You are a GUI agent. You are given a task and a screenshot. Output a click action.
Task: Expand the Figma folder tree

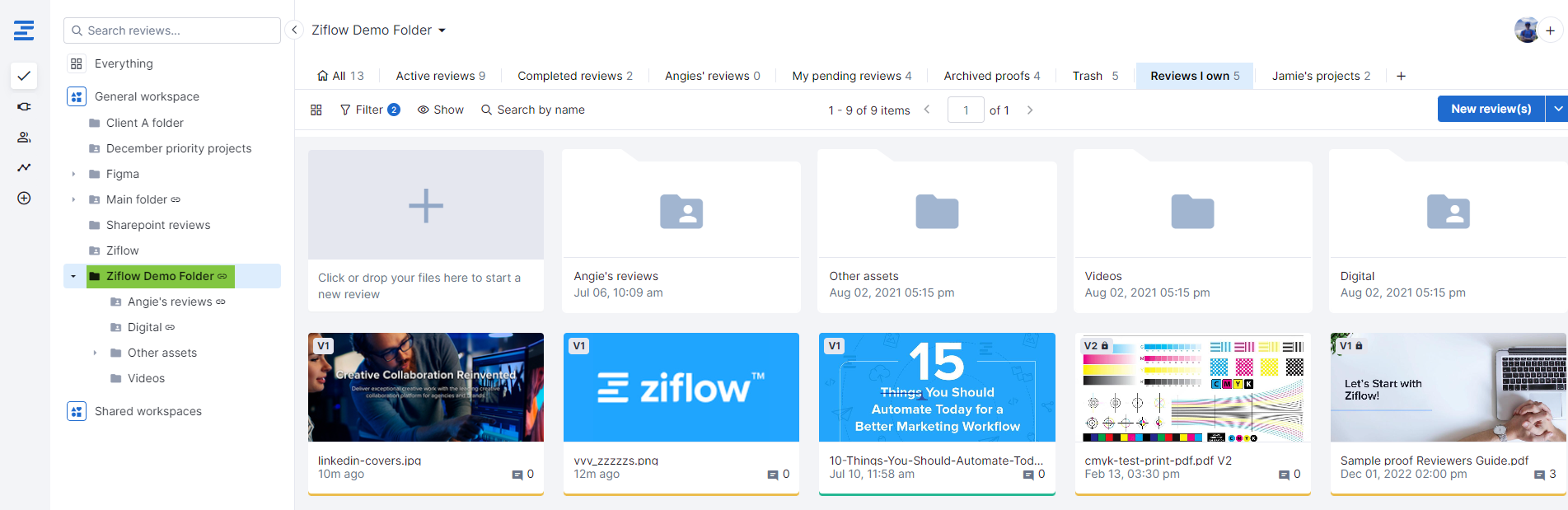tap(73, 174)
